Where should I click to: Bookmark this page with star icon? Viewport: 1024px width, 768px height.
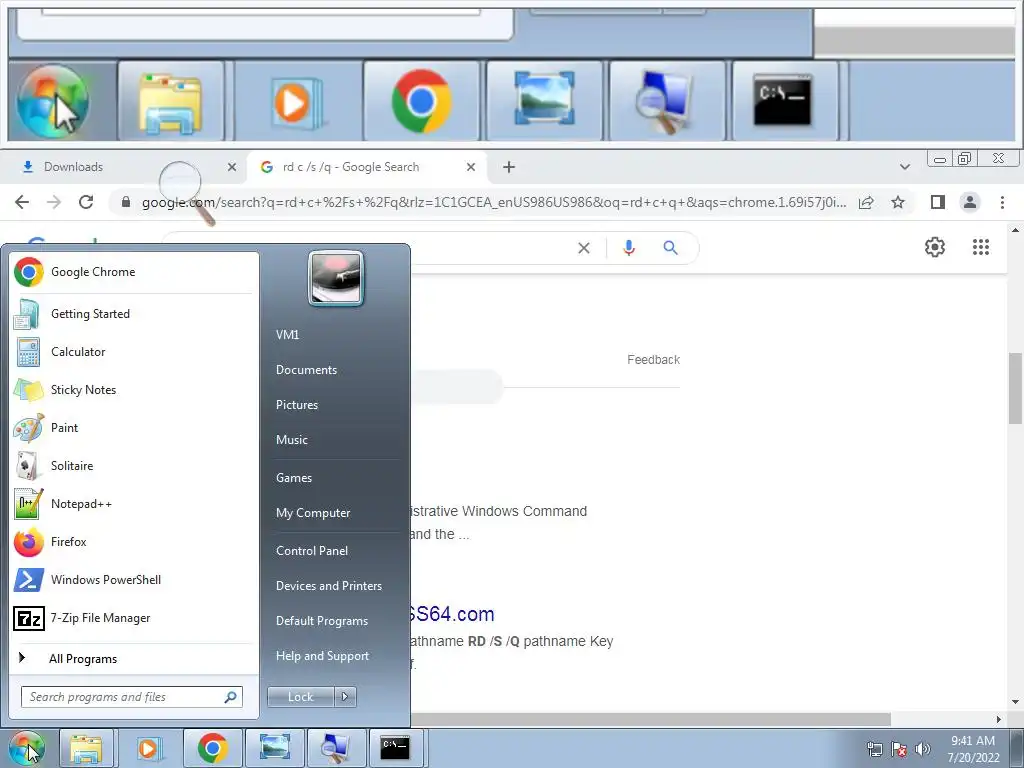898,202
